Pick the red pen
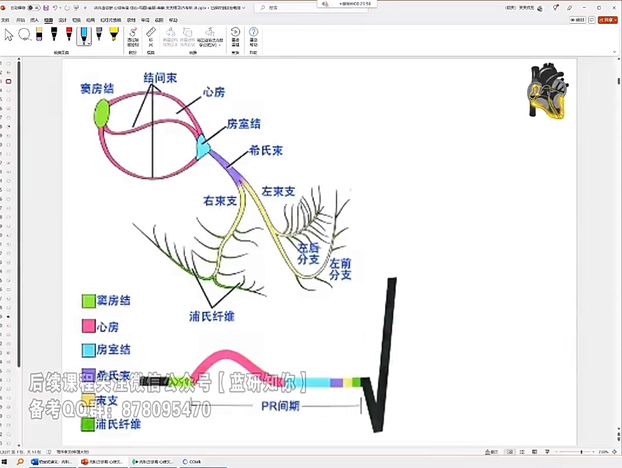The width and height of the screenshot is (622, 468). point(69,35)
